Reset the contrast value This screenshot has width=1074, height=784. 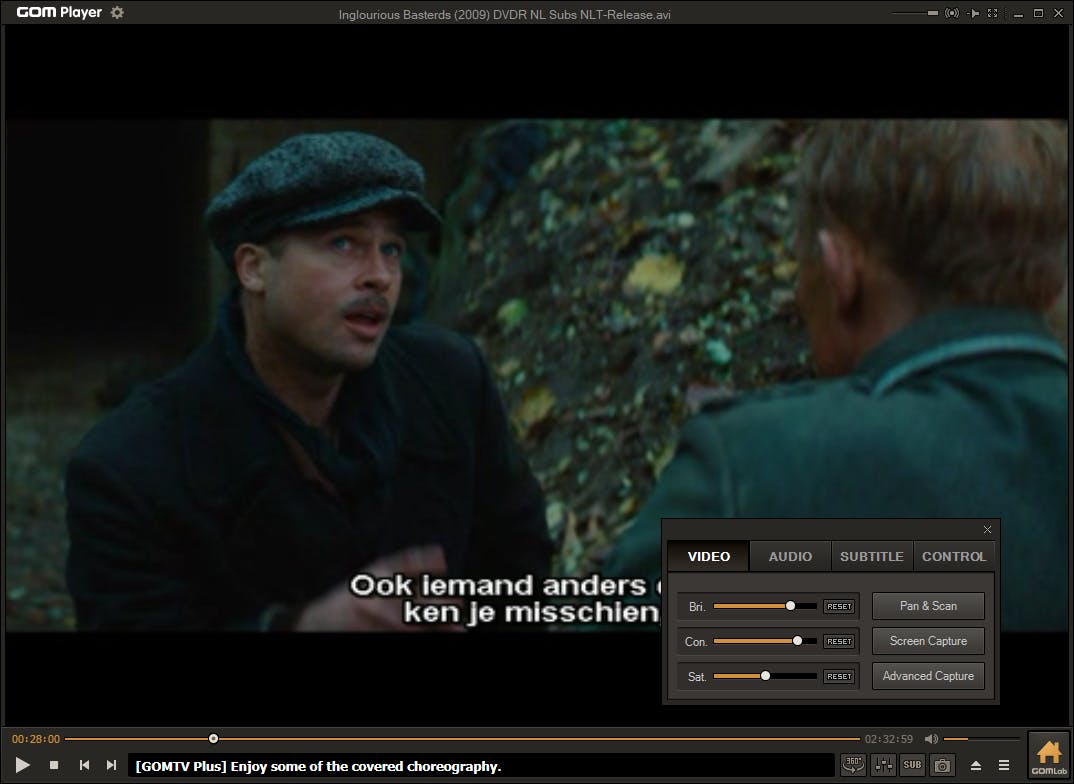pyautogui.click(x=839, y=642)
